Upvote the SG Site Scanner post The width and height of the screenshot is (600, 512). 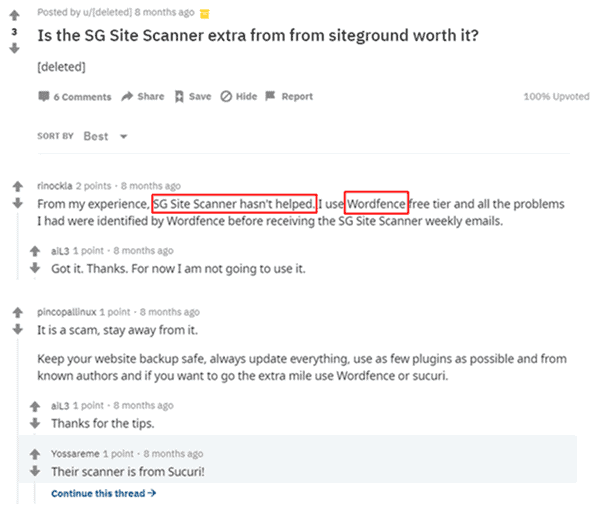(x=15, y=16)
